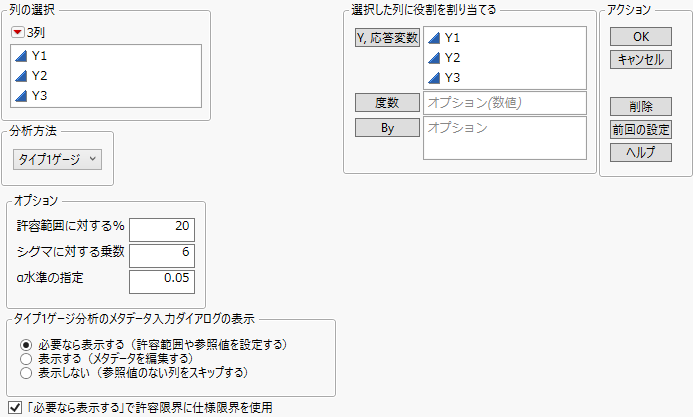Uncheck the 許容限界に仕様限界を使用 checkbox
693x417 pixels.
point(14,407)
